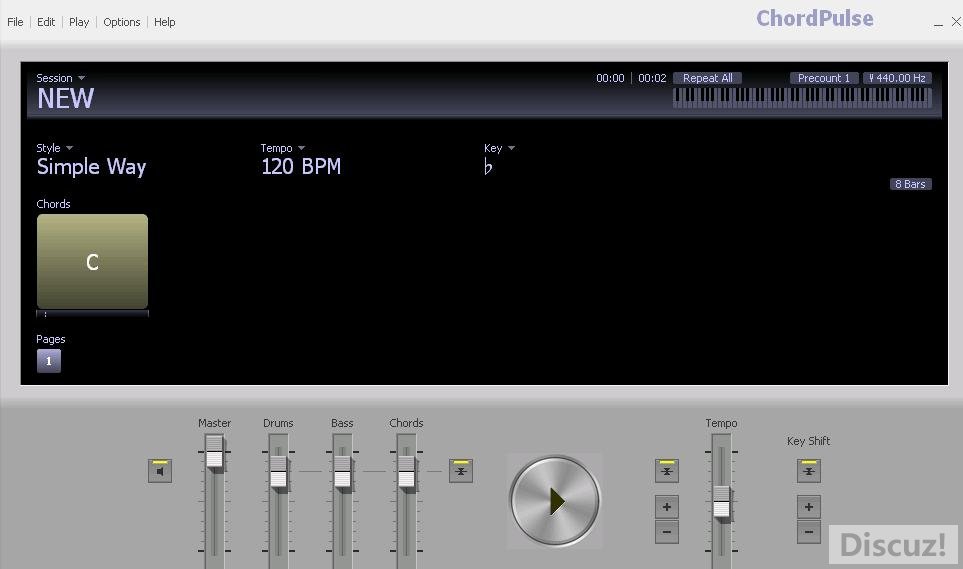The height and width of the screenshot is (569, 963).
Task: Minimize the ChordPulse window
Action: pyautogui.click(x=938, y=23)
